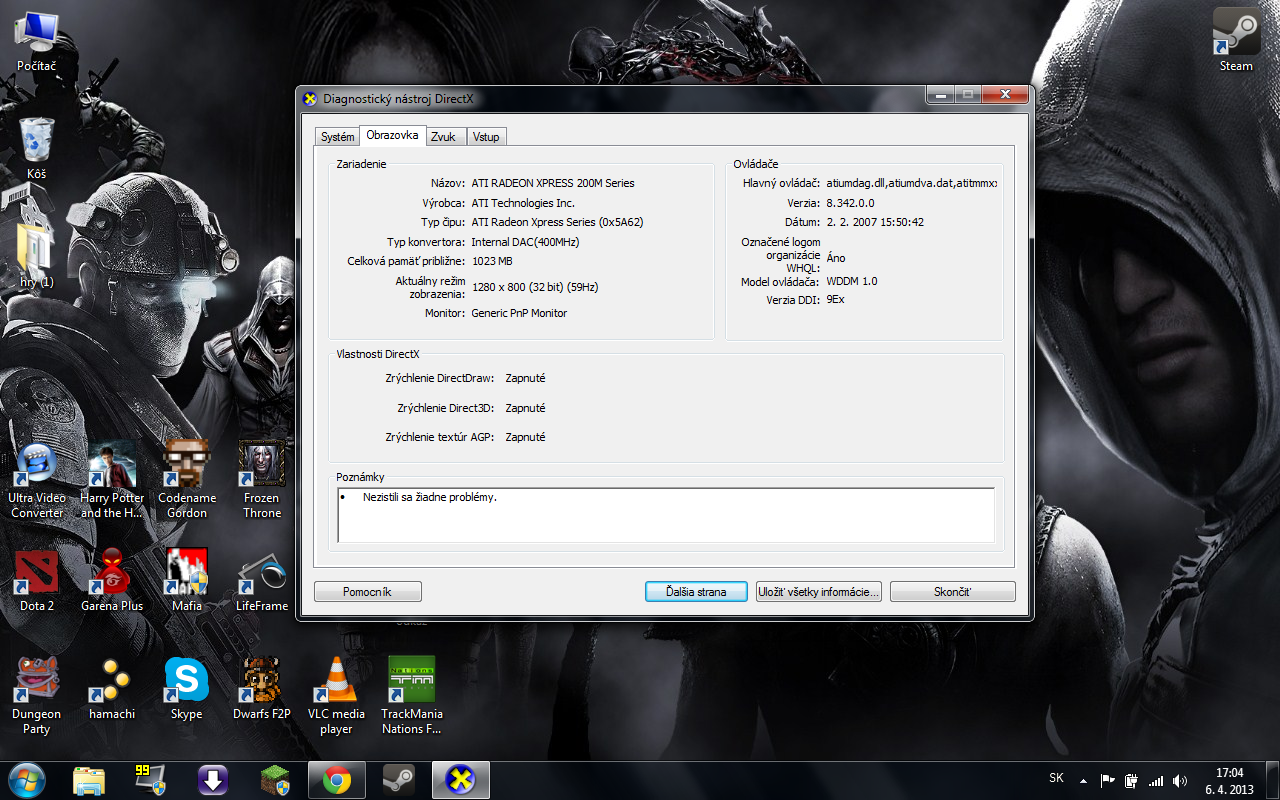The width and height of the screenshot is (1280, 800).
Task: Open the Minecraft taskbar icon
Action: pos(274,779)
